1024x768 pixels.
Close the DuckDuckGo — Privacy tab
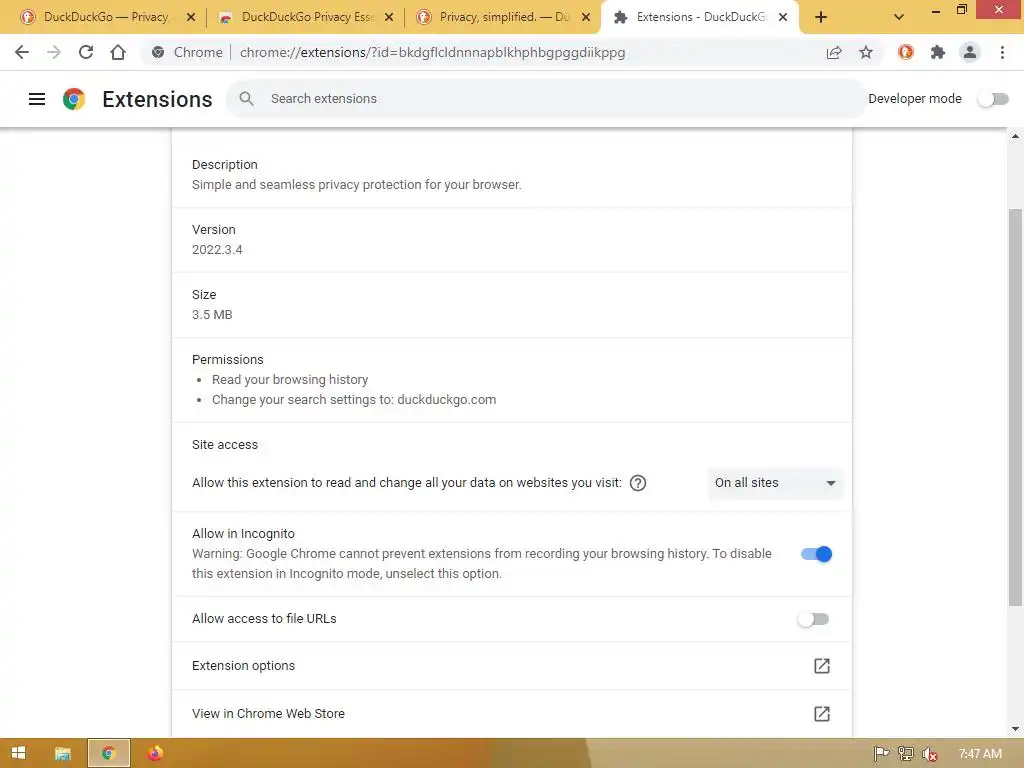pos(191,17)
